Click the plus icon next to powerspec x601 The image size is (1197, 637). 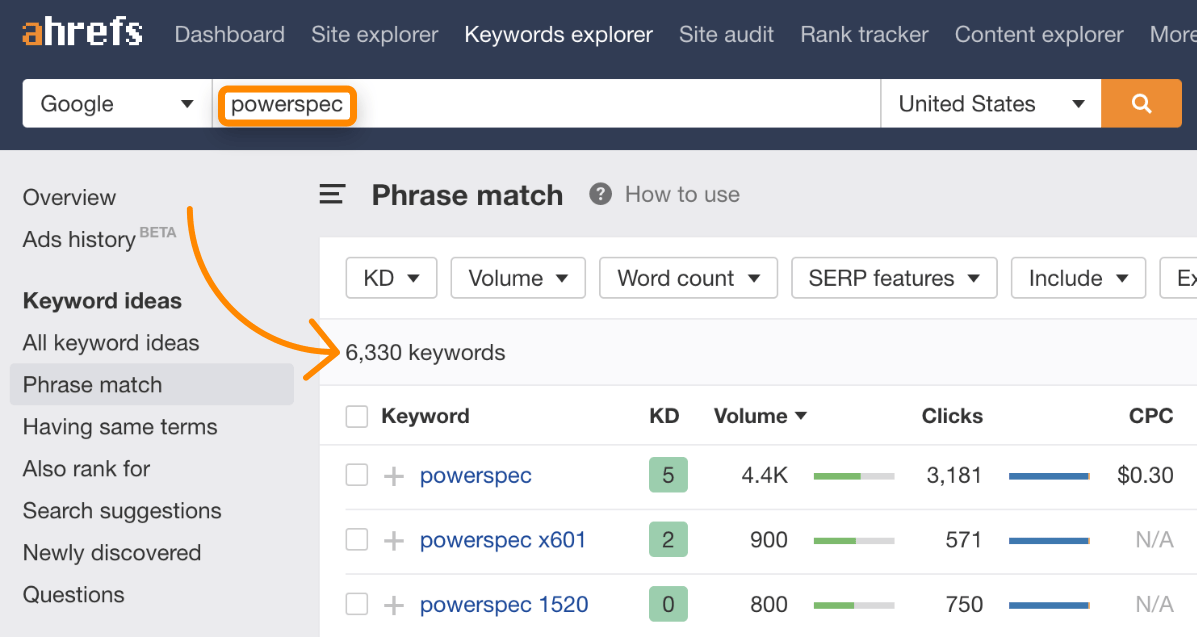[393, 540]
